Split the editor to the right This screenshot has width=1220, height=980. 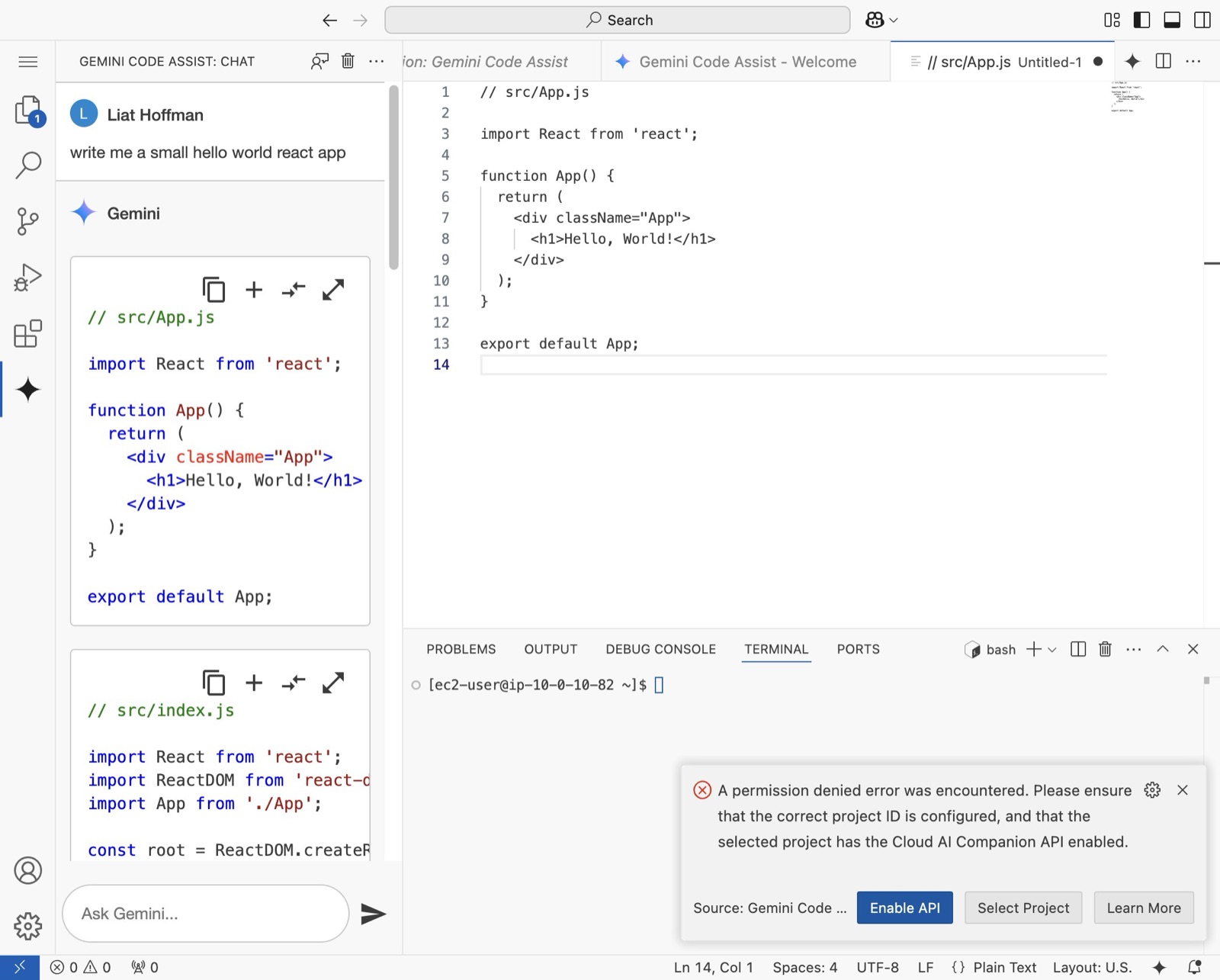(1164, 61)
